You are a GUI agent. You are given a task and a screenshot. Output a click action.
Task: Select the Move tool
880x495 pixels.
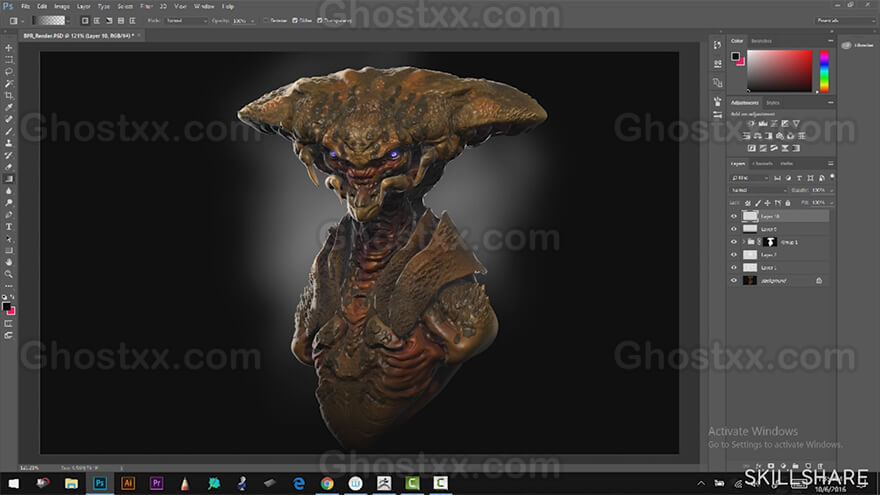point(8,48)
